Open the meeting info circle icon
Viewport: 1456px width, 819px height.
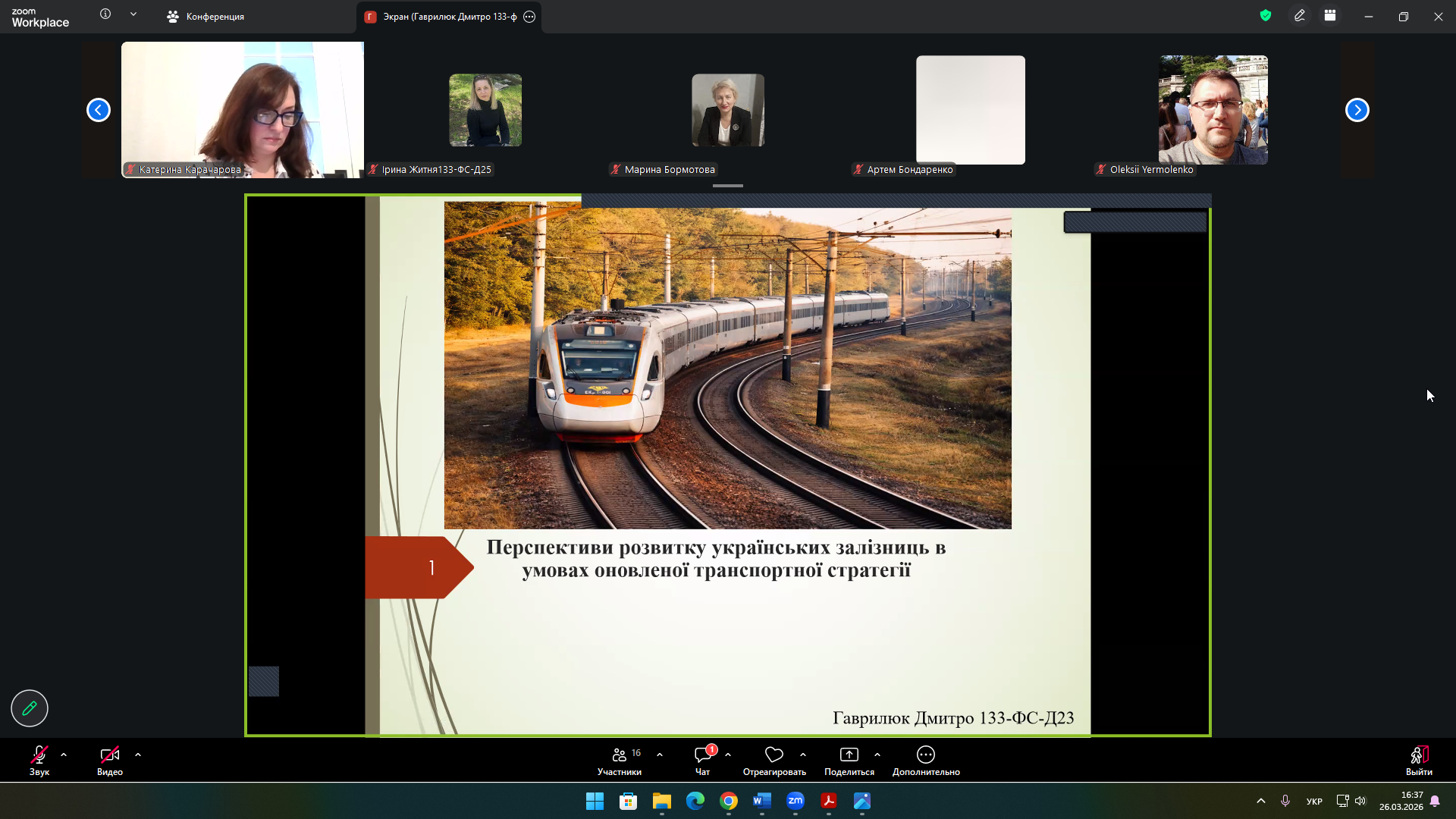105,14
